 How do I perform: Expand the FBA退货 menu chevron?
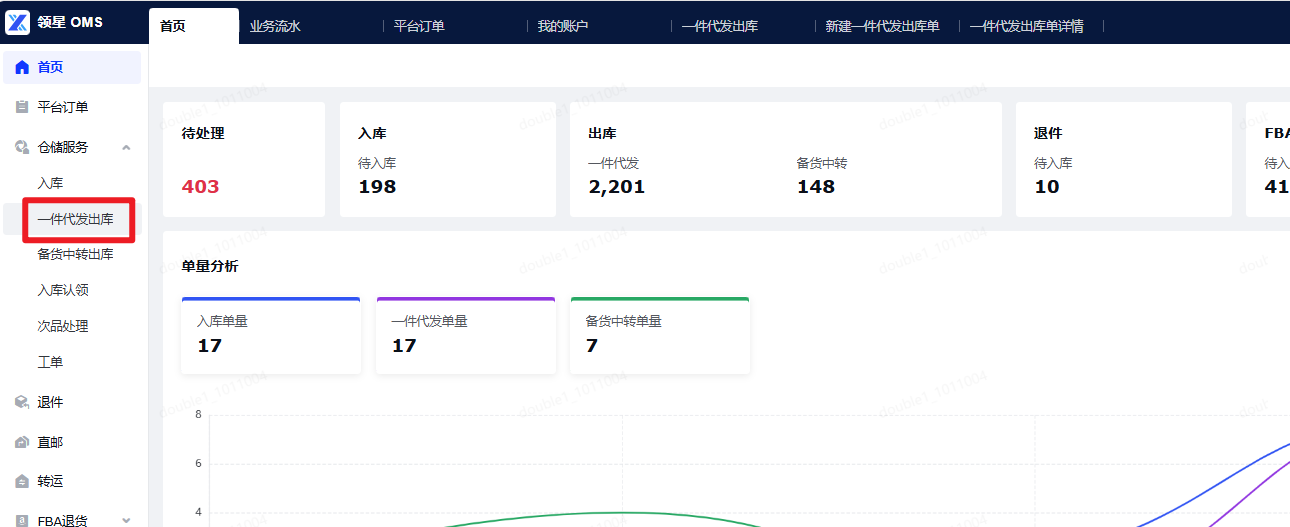(126, 520)
